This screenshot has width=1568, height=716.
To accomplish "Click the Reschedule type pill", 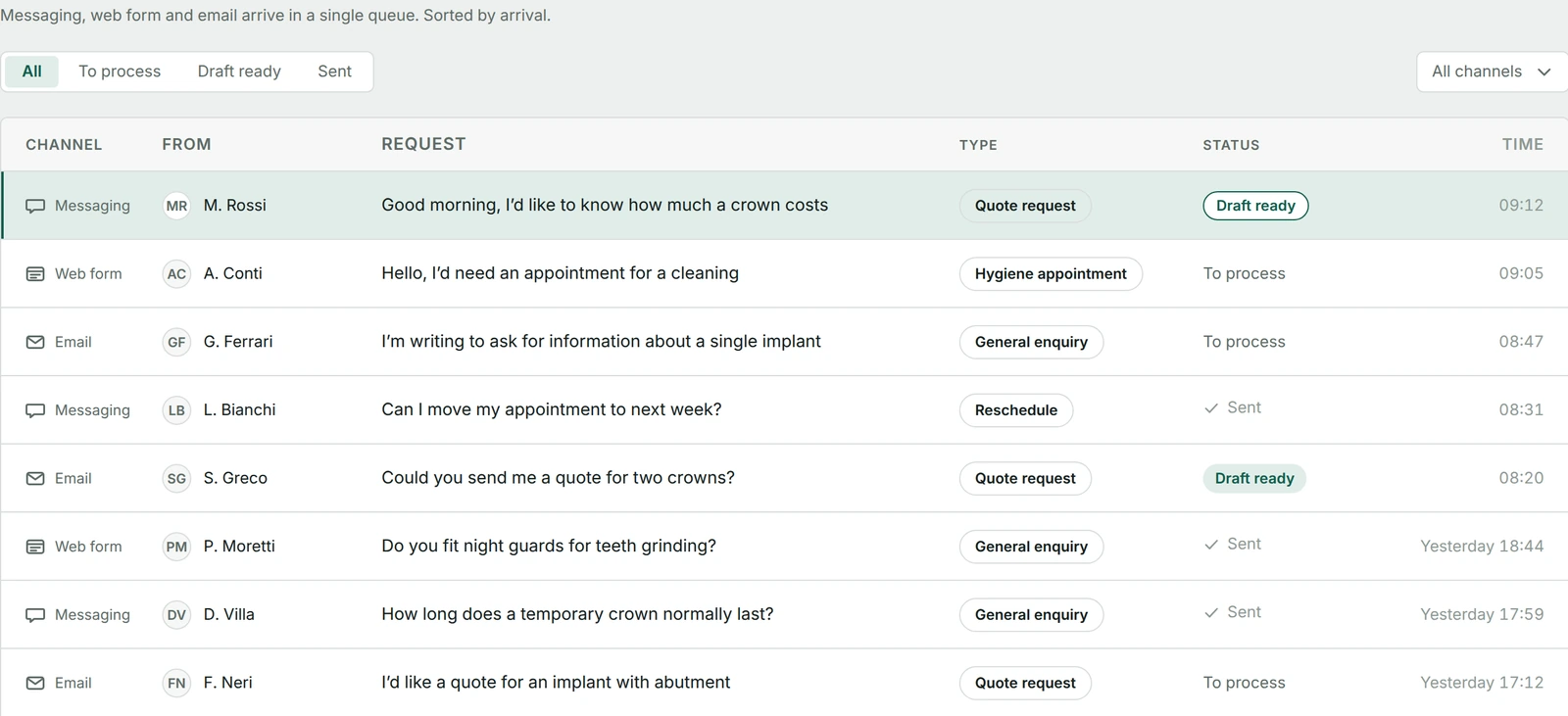I will [1016, 410].
